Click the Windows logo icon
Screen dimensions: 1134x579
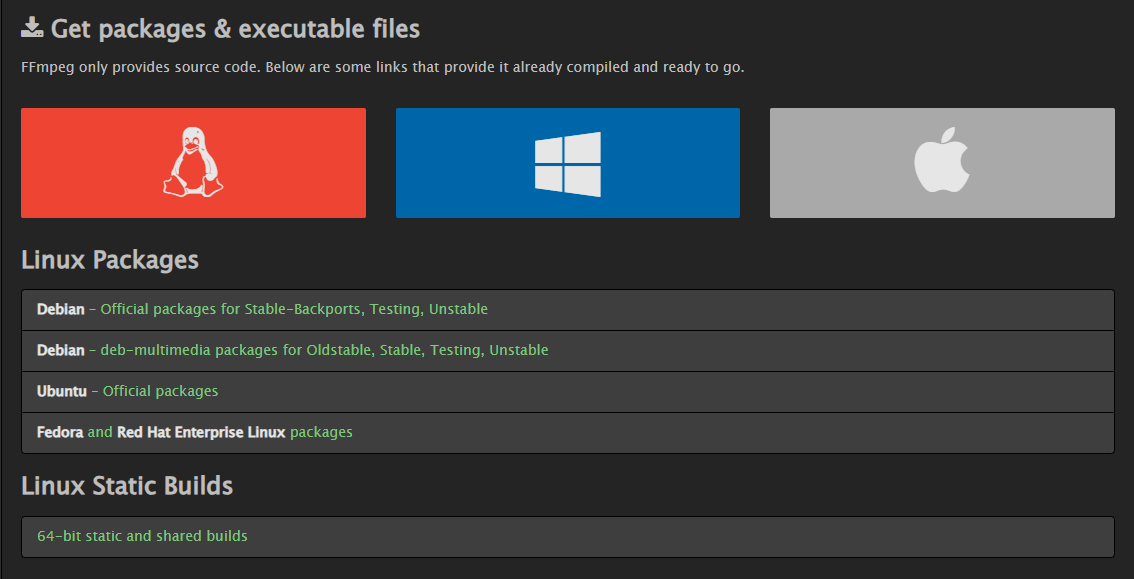(567, 163)
